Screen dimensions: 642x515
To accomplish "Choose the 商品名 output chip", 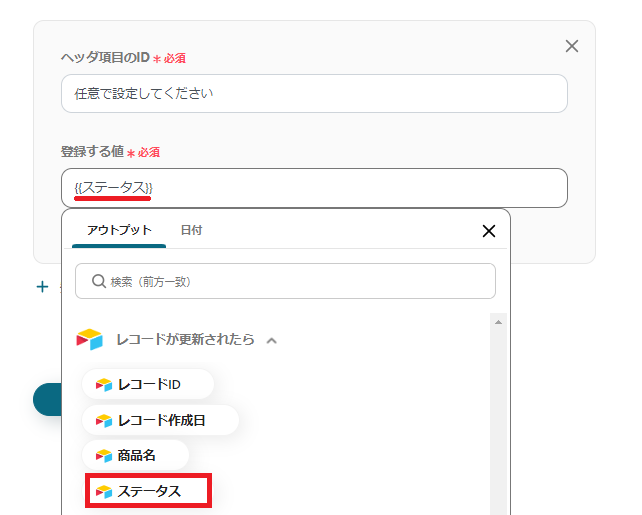I will coord(136,455).
